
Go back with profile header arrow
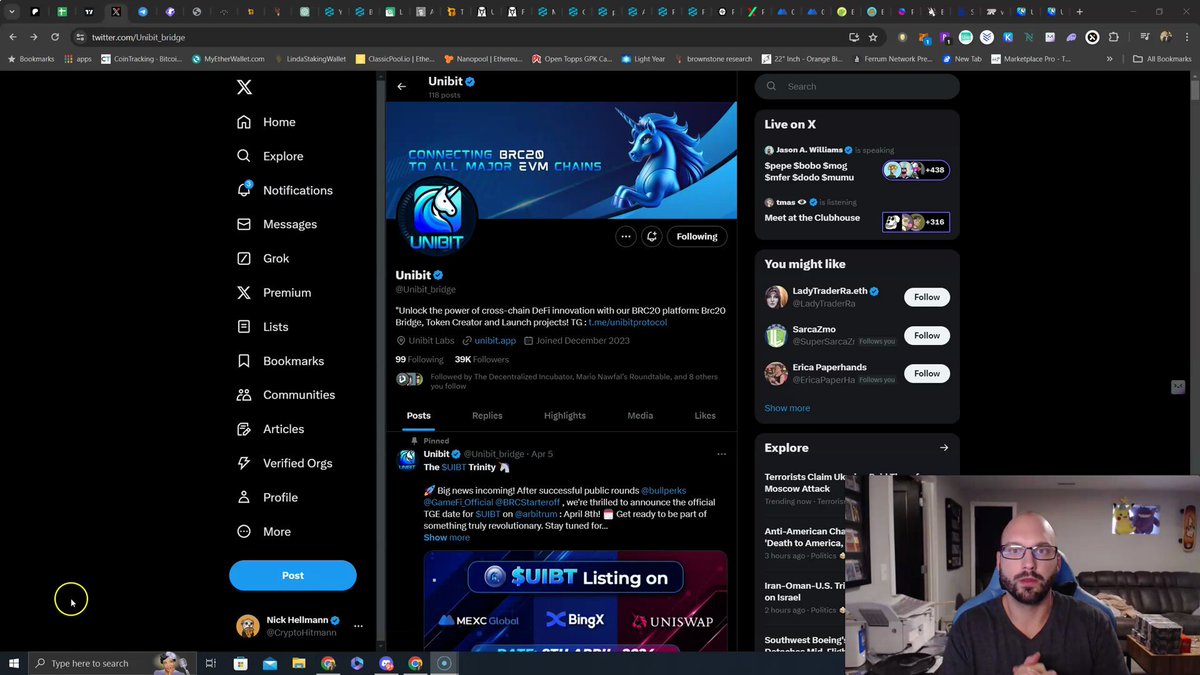click(x=401, y=86)
